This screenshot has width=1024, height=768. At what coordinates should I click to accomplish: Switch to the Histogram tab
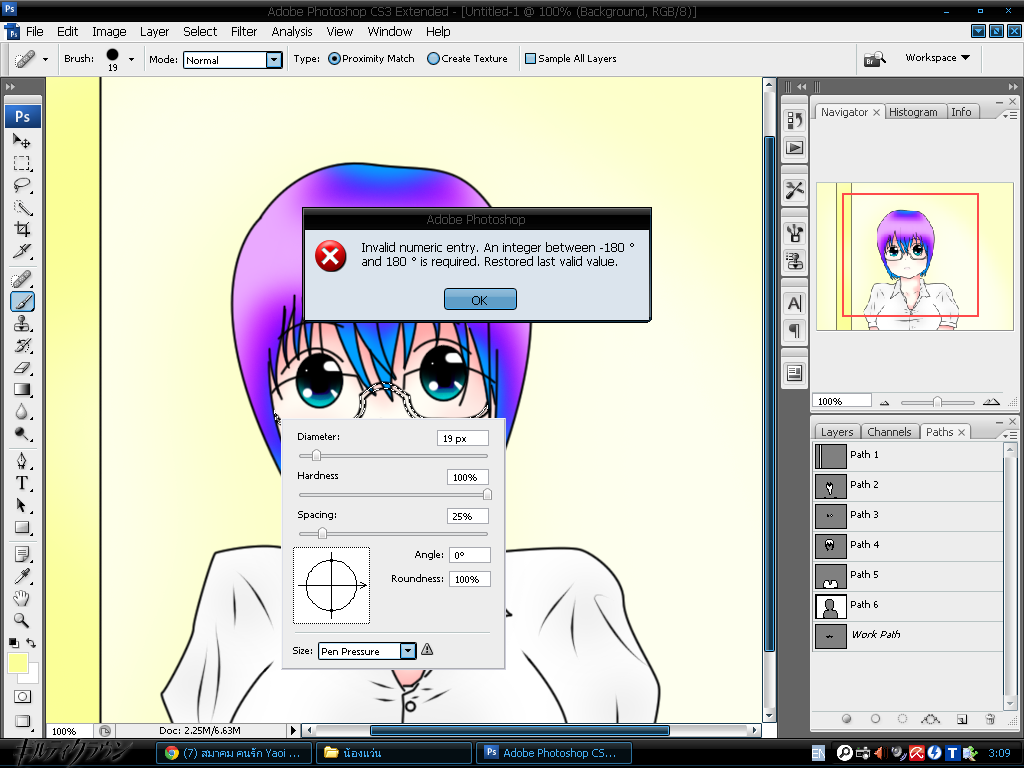pos(913,112)
